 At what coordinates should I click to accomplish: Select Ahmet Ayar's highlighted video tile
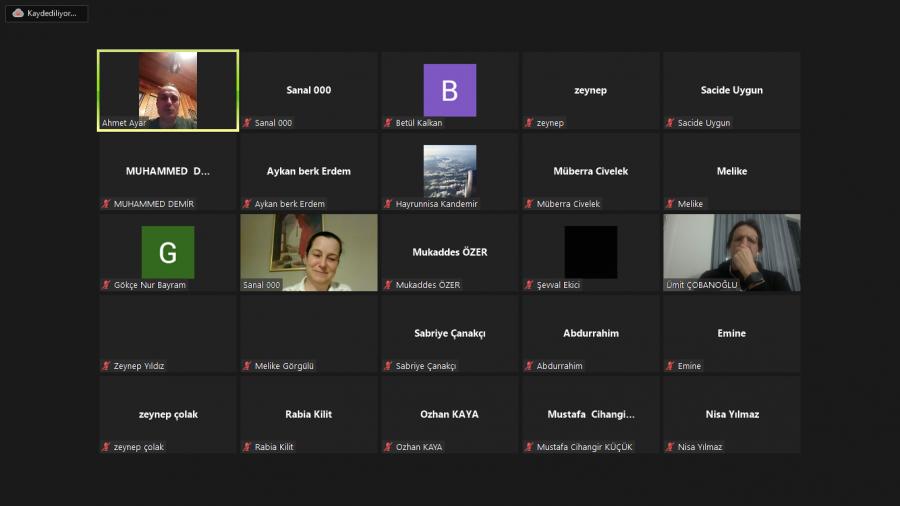pos(167,90)
